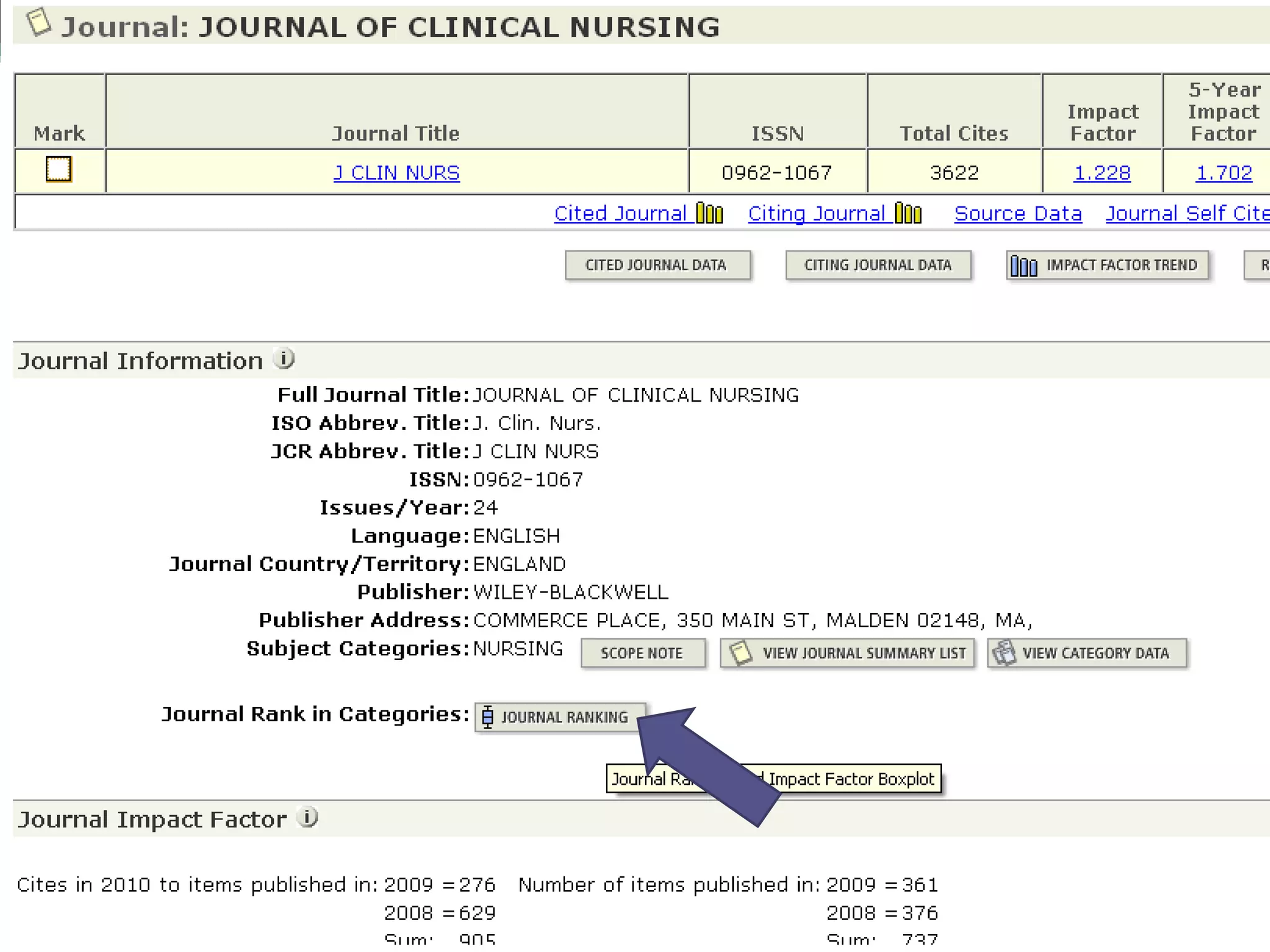Viewport: 1270px width, 952px height.
Task: Click the View Journal Summary List note icon
Action: coord(741,653)
